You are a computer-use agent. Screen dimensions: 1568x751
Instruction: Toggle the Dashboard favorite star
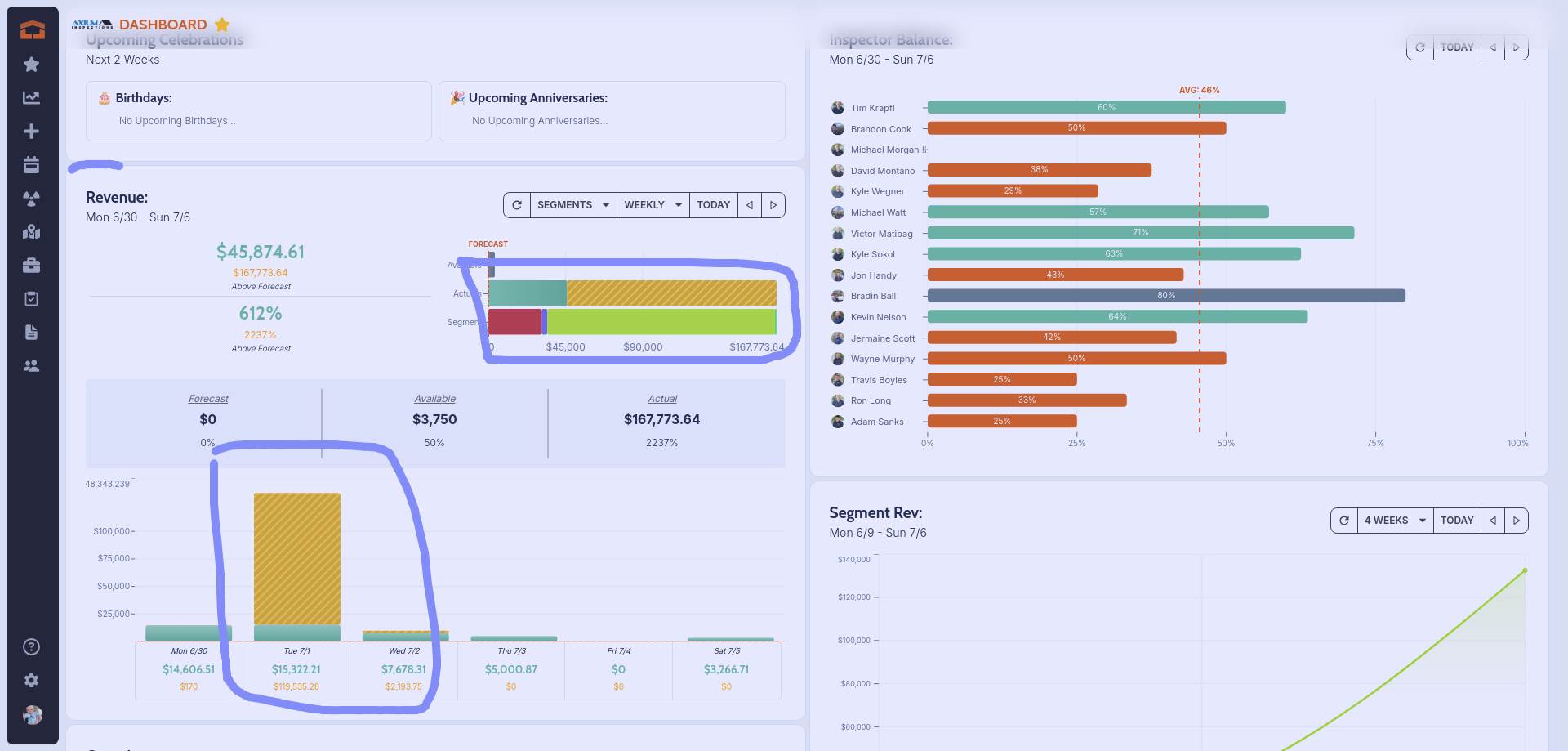pos(222,25)
